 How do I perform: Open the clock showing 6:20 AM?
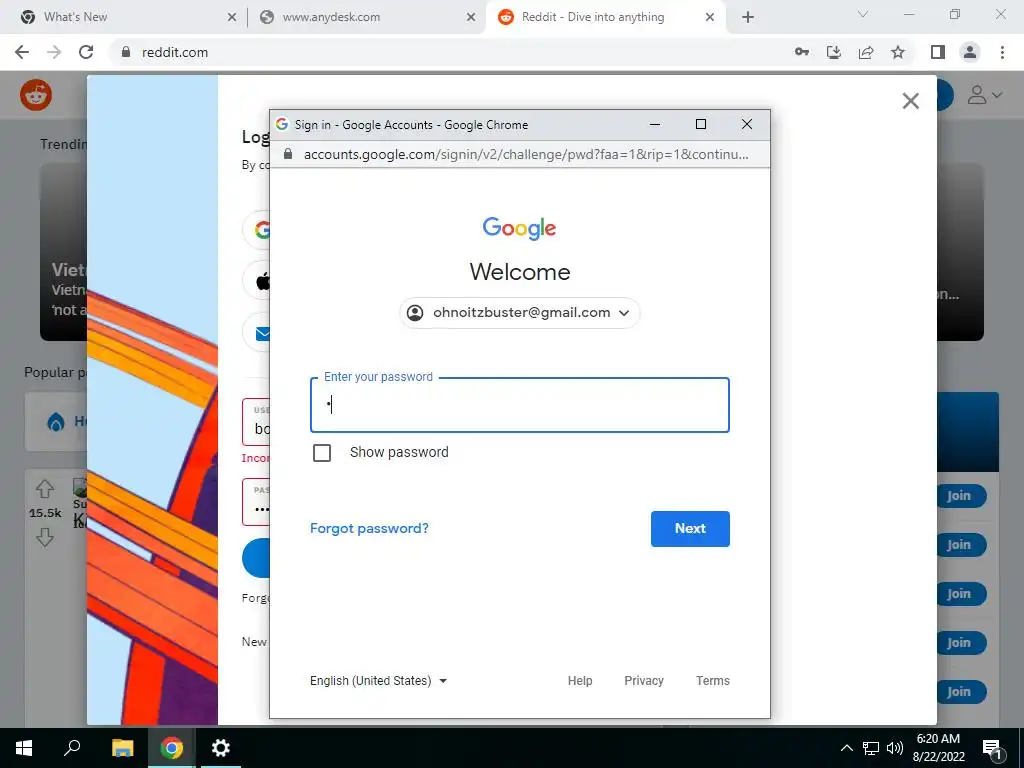click(x=938, y=748)
